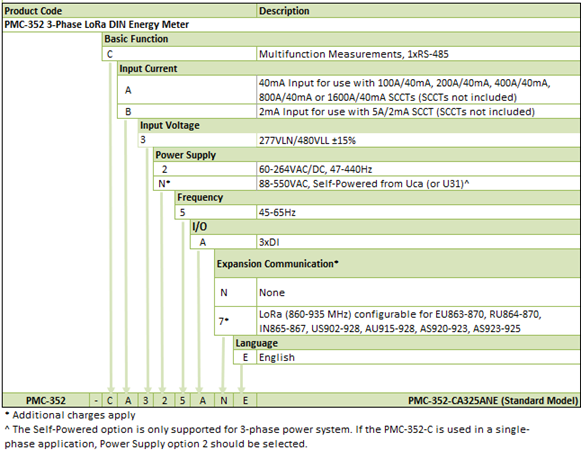Click the 'Description' column header
Image resolution: width=581 pixels, height=450 pixels.
tap(418, 11)
